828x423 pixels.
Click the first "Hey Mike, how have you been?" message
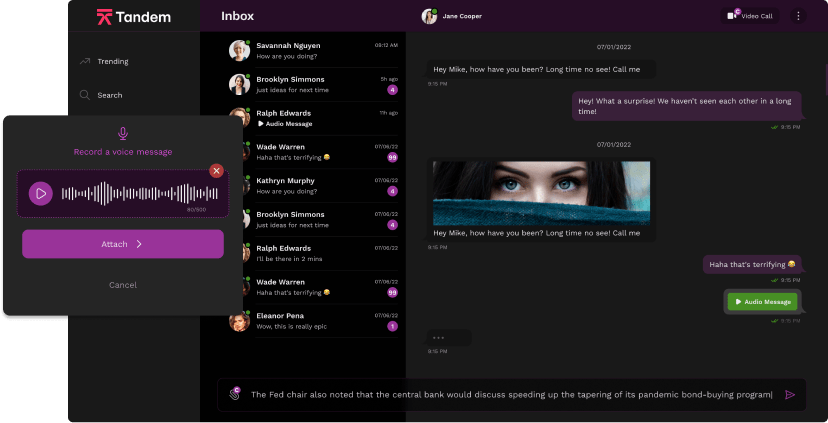[541, 69]
